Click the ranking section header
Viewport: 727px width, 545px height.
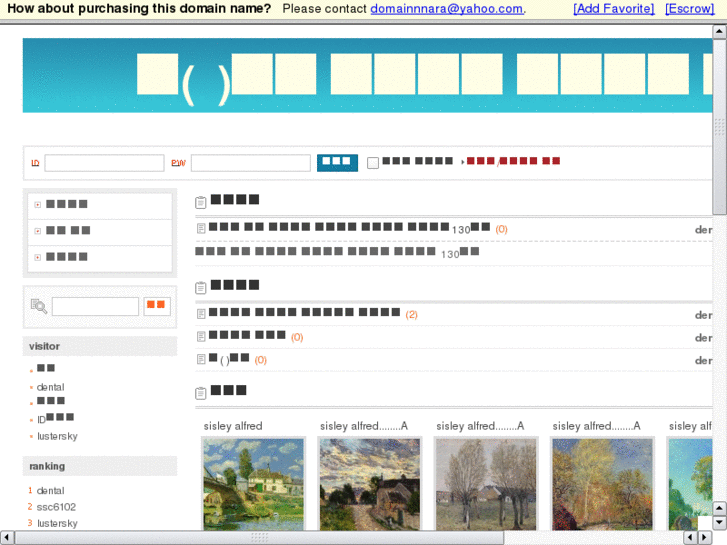100,466
